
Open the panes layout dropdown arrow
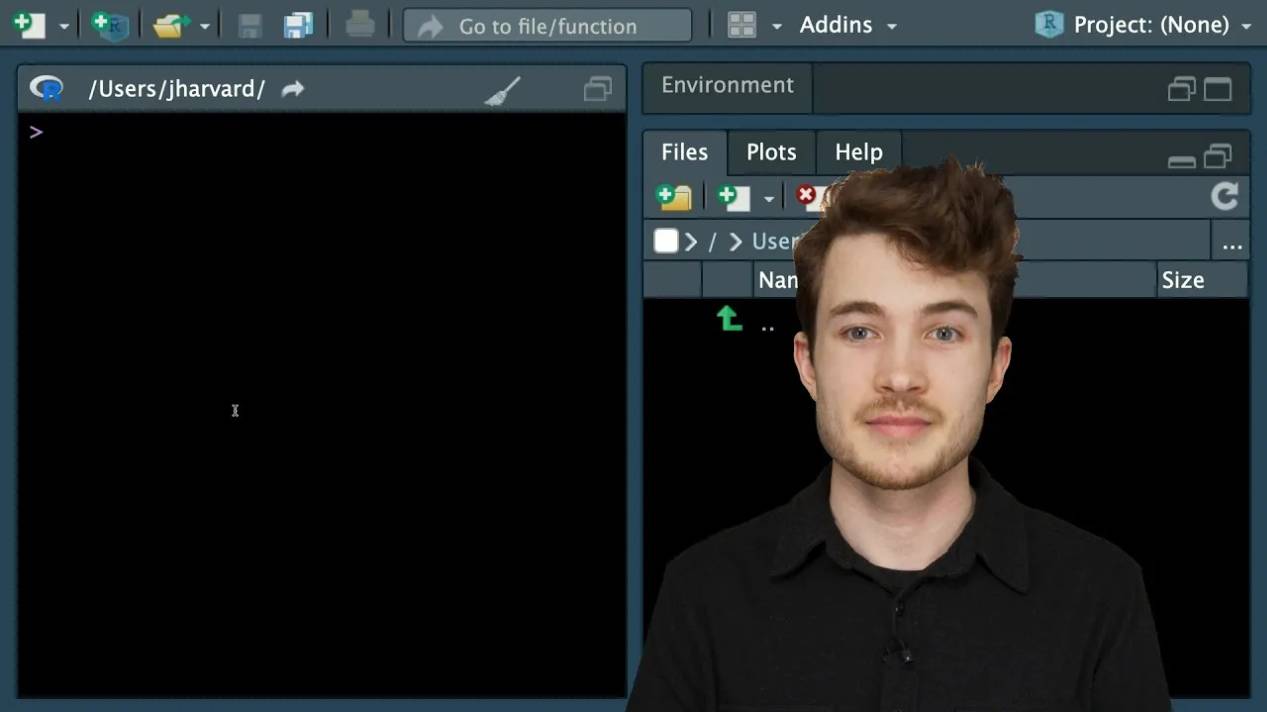click(776, 26)
